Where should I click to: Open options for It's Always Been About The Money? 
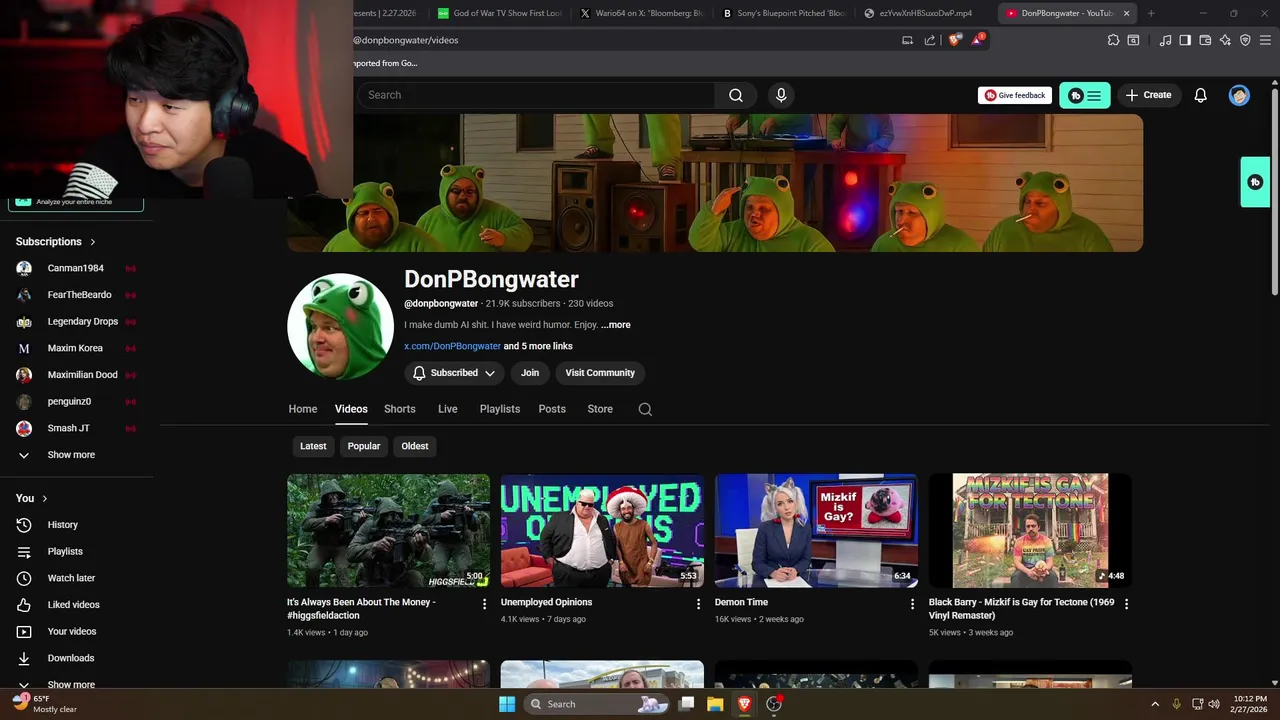pos(484,604)
